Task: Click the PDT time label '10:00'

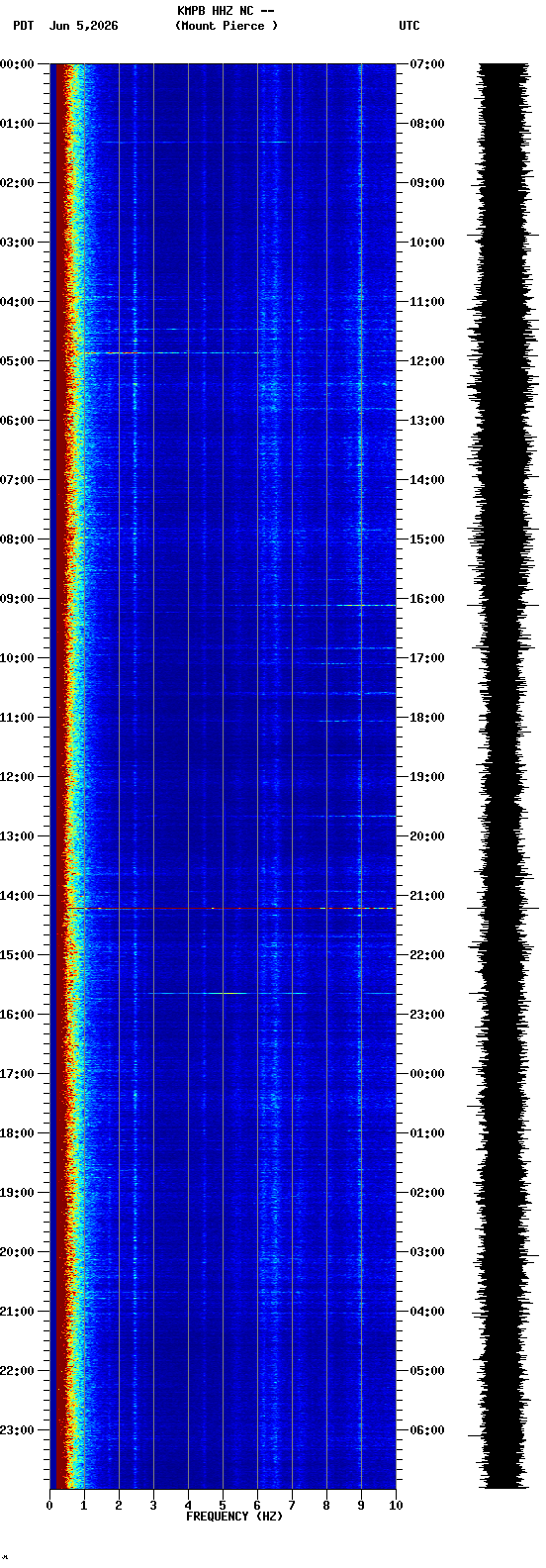Action: [x=17, y=658]
